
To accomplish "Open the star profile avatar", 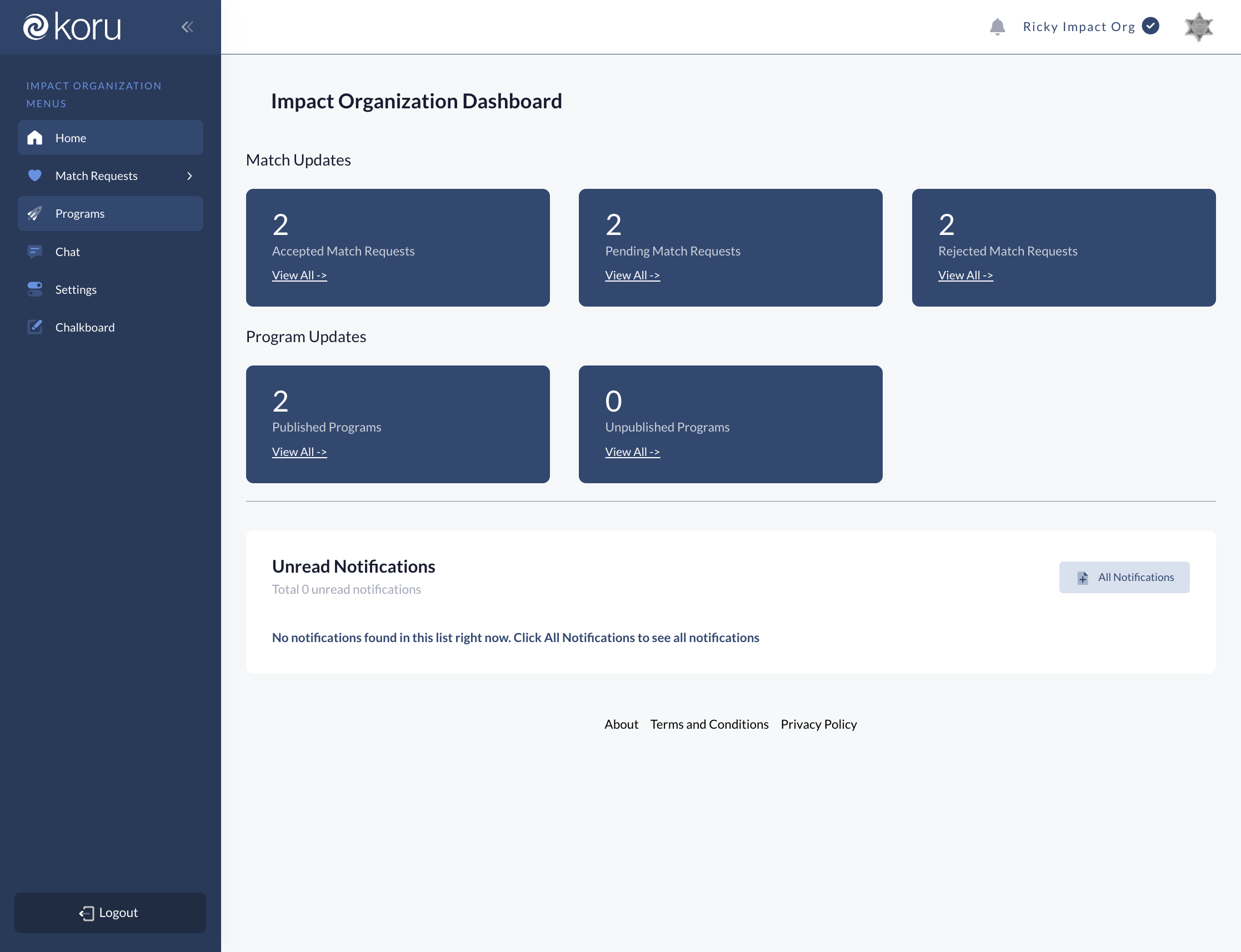I will [x=1198, y=27].
